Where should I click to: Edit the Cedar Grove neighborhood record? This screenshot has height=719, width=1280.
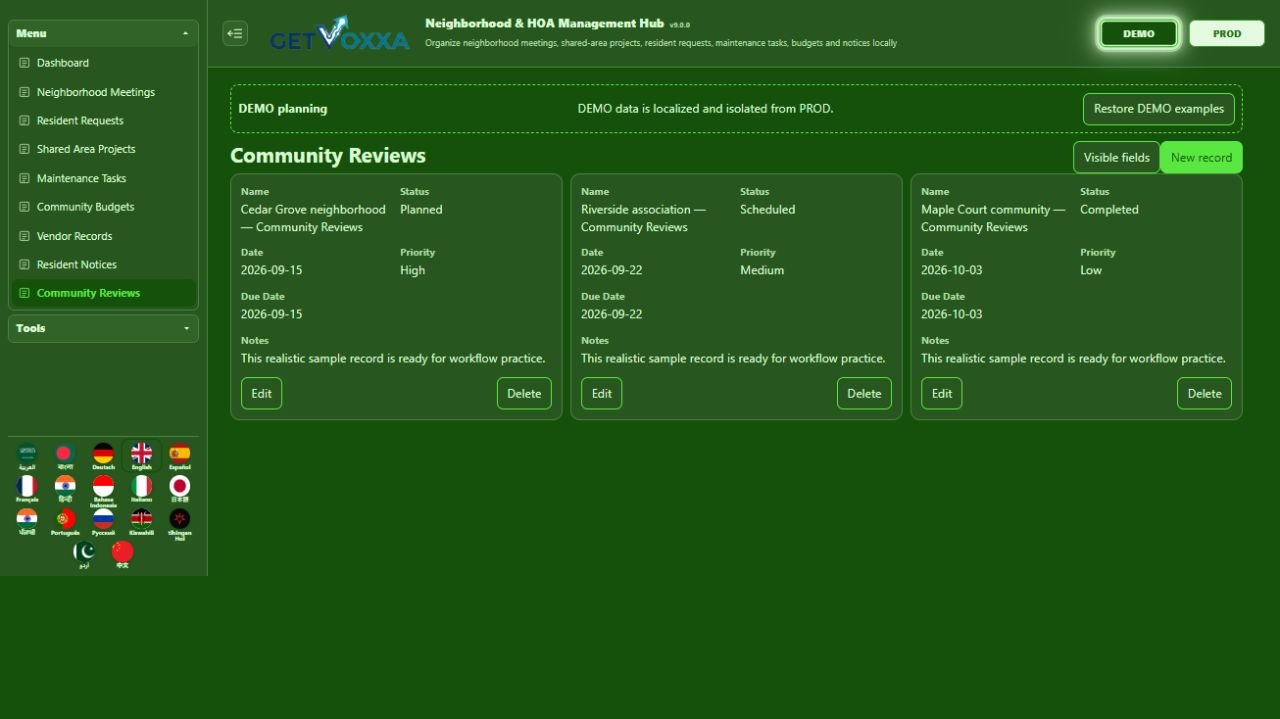261,393
